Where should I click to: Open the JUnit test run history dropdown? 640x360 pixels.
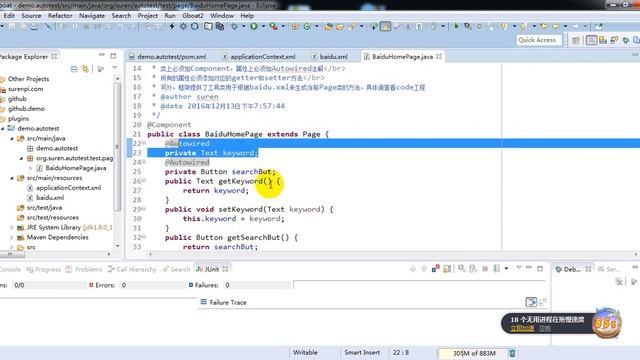click(x=506, y=269)
